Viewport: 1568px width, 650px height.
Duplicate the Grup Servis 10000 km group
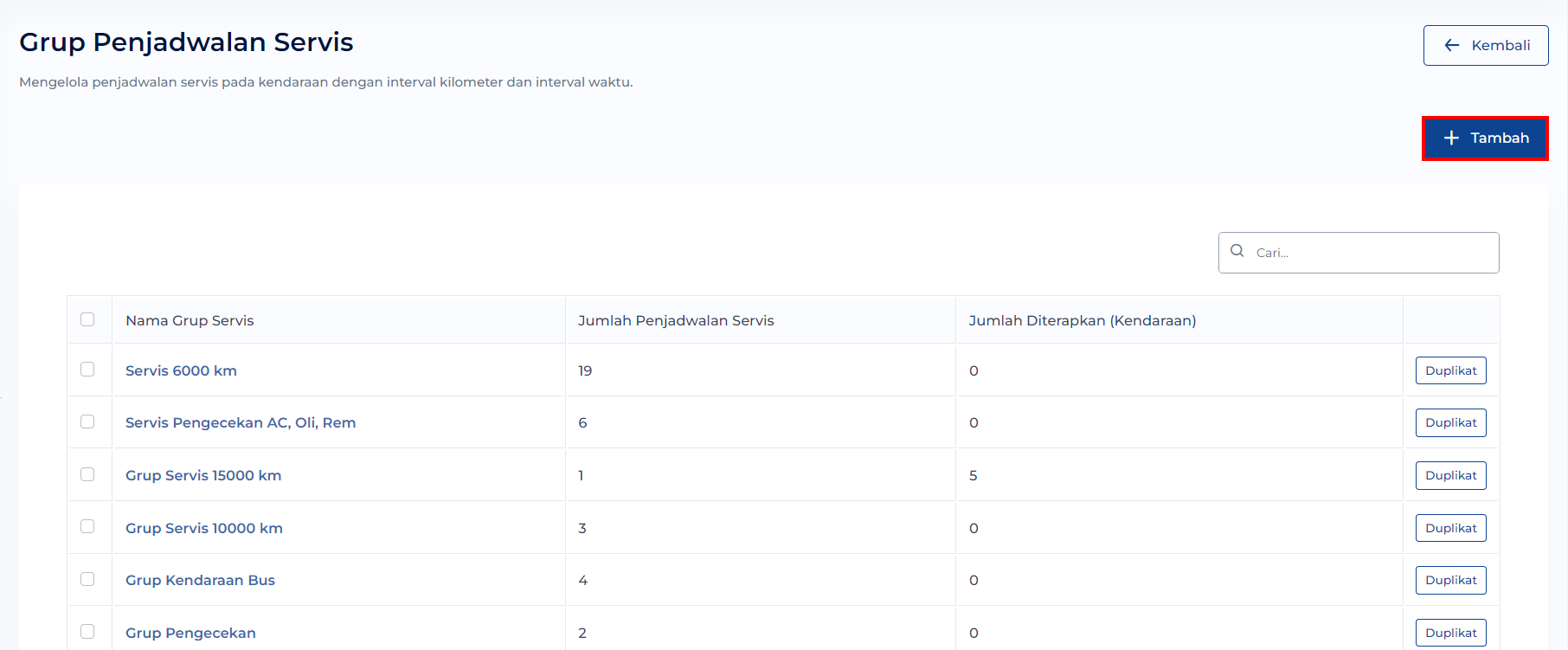click(1451, 528)
